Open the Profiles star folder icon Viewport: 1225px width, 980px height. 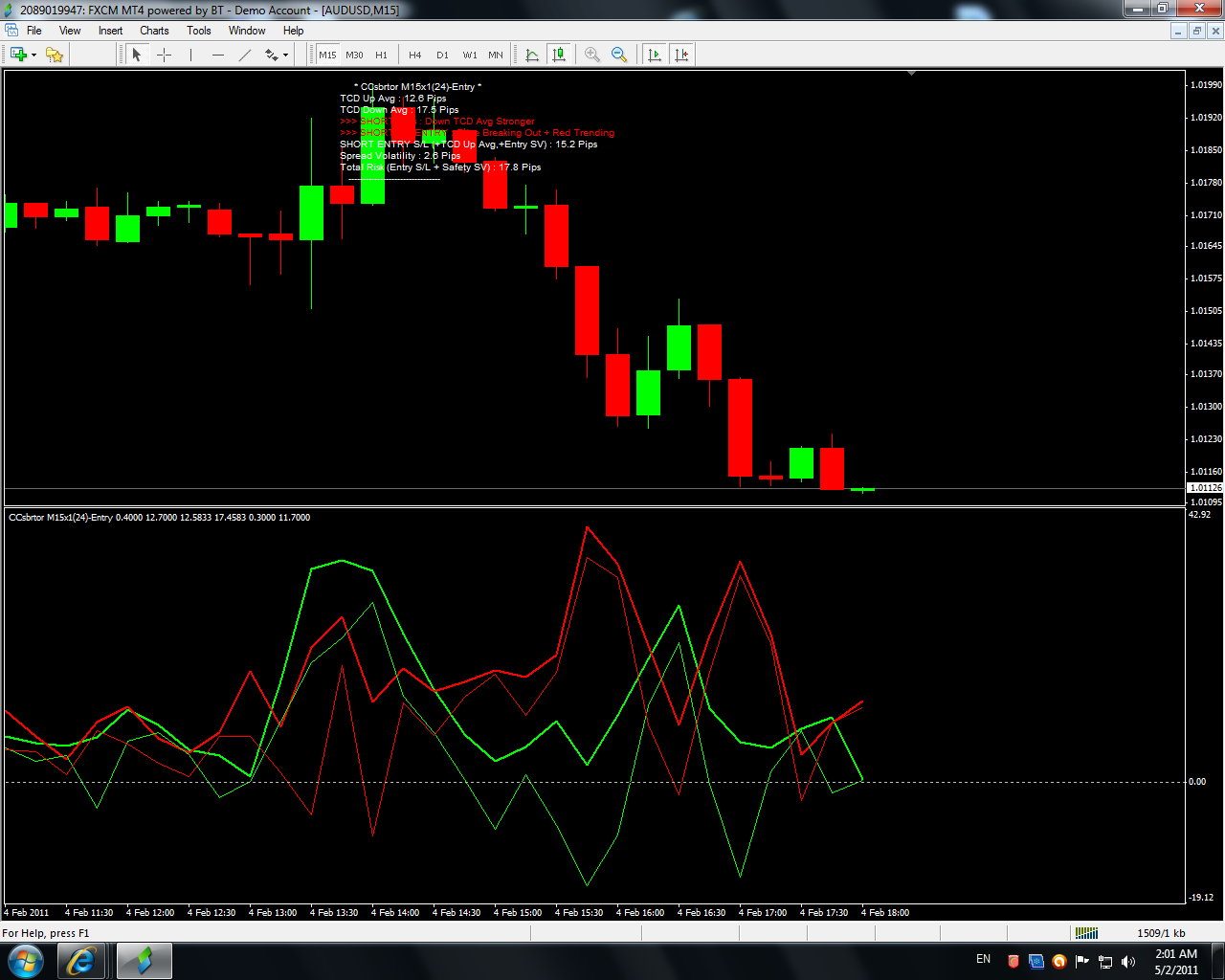coord(55,55)
